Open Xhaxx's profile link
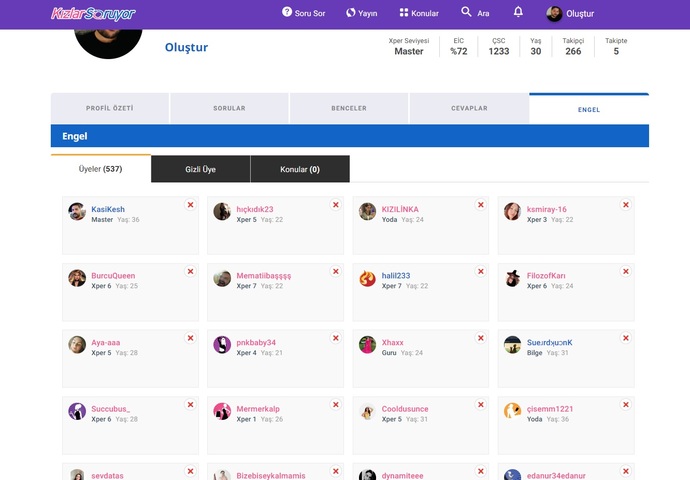The image size is (690, 480). tap(393, 342)
